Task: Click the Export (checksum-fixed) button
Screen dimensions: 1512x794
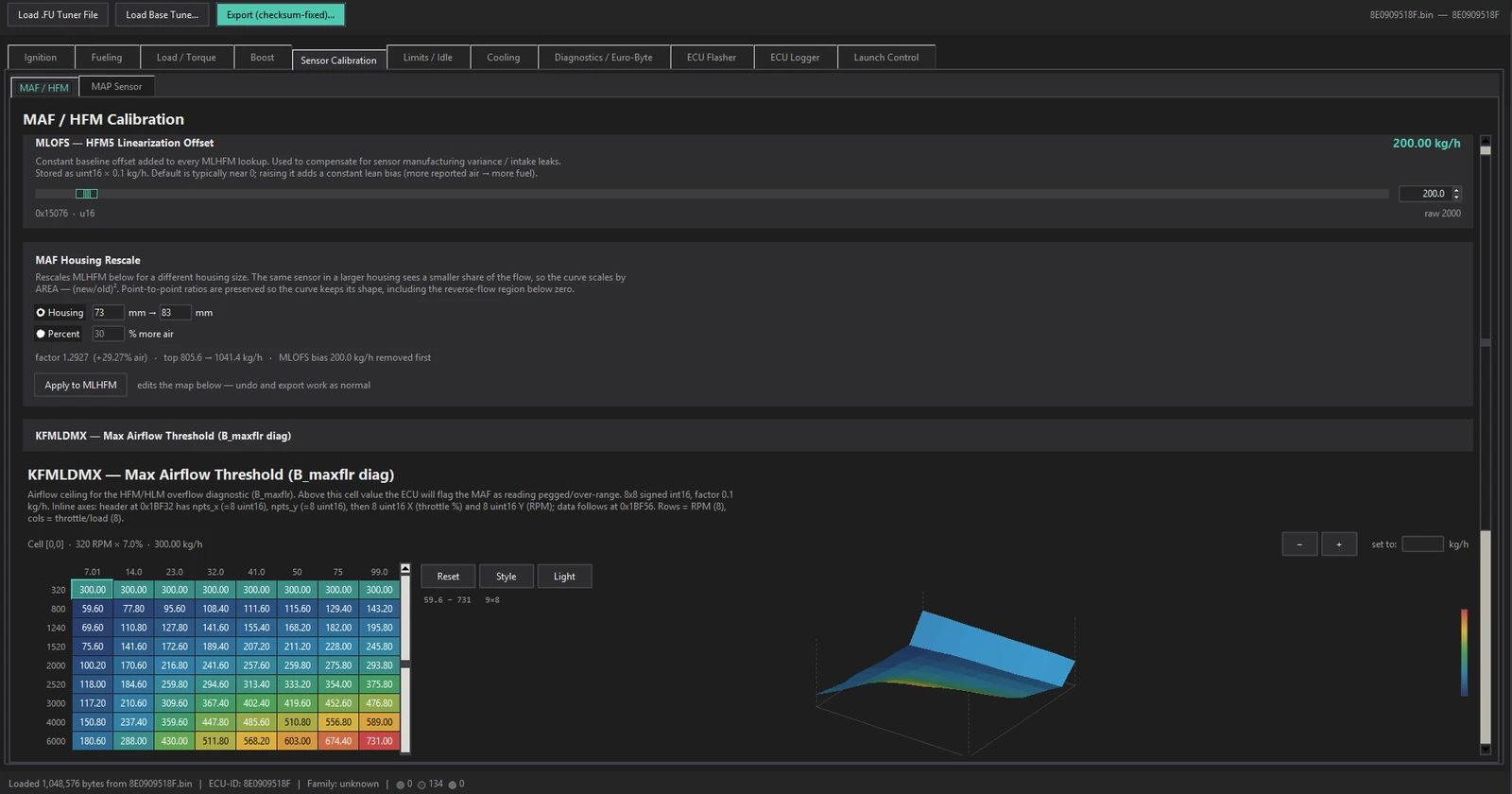Action: (x=281, y=15)
